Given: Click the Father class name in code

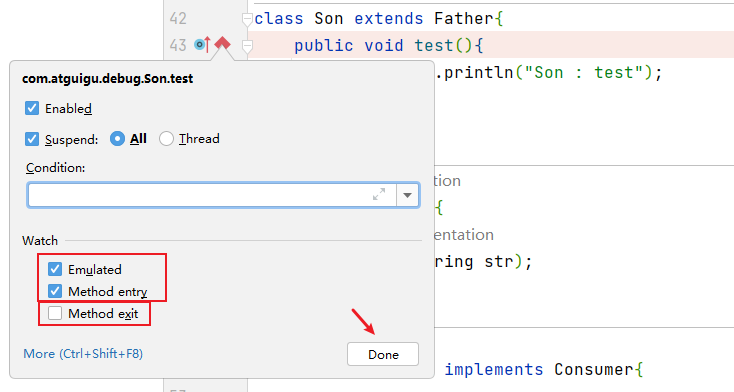Looking at the screenshot, I should pos(463,19).
